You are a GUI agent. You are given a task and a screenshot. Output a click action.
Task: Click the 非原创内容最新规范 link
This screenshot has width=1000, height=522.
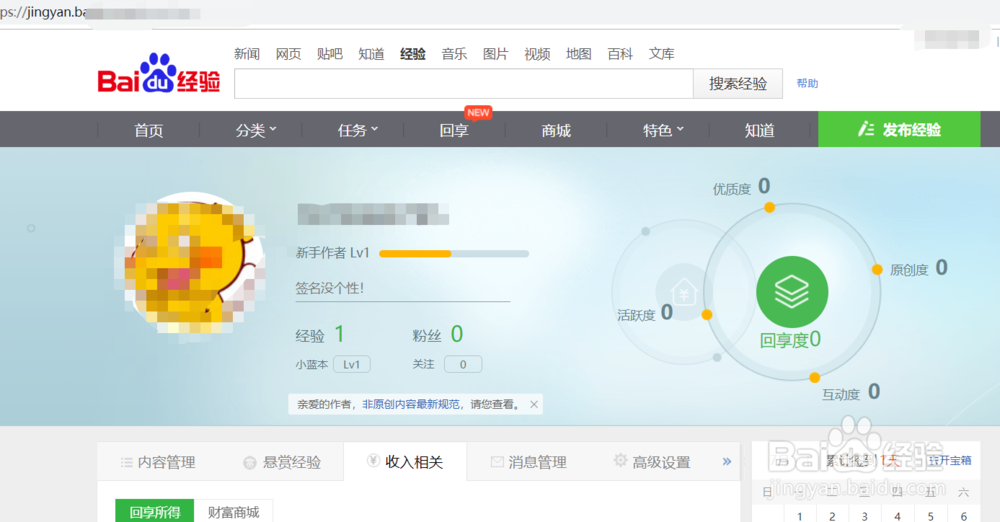click(411, 404)
